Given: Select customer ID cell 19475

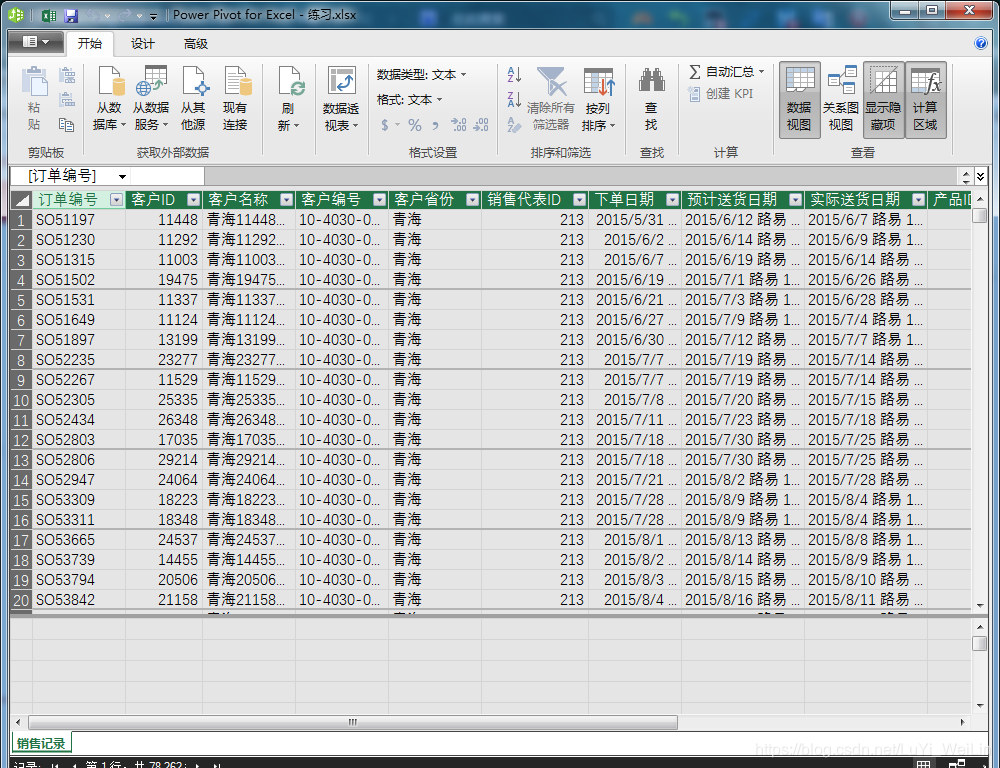Looking at the screenshot, I should 164,280.
